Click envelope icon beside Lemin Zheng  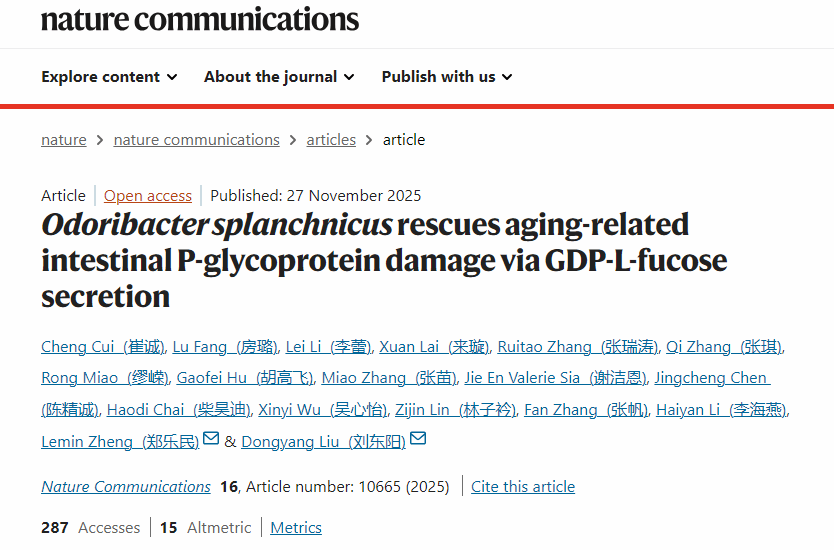[x=211, y=439]
